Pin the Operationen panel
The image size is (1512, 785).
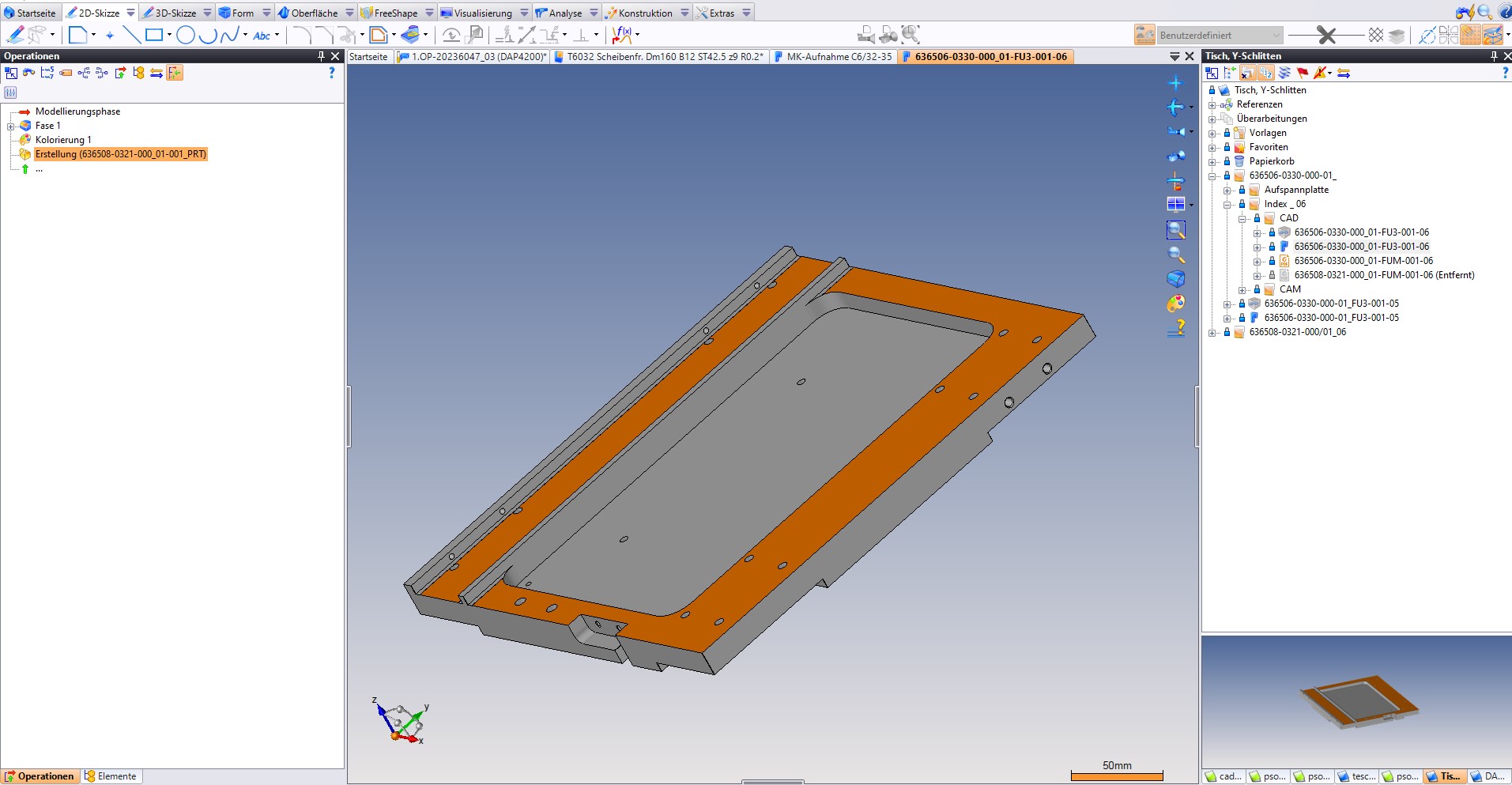pyautogui.click(x=321, y=56)
